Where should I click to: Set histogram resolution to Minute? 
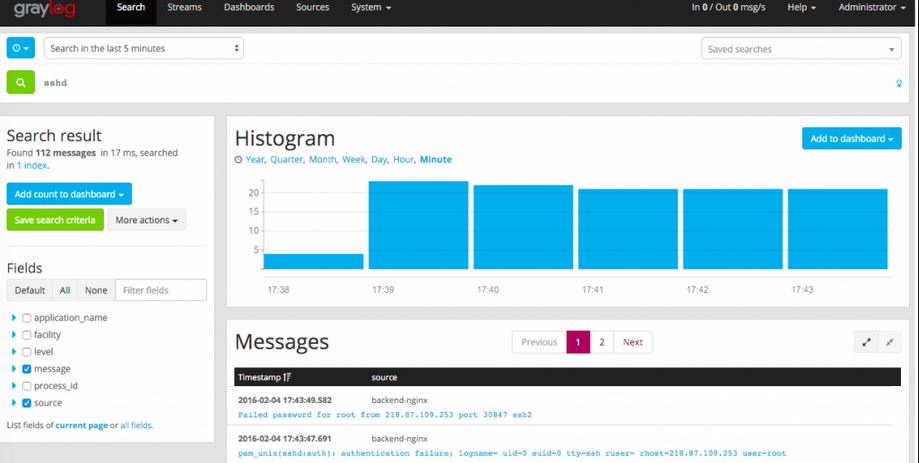tap(436, 159)
